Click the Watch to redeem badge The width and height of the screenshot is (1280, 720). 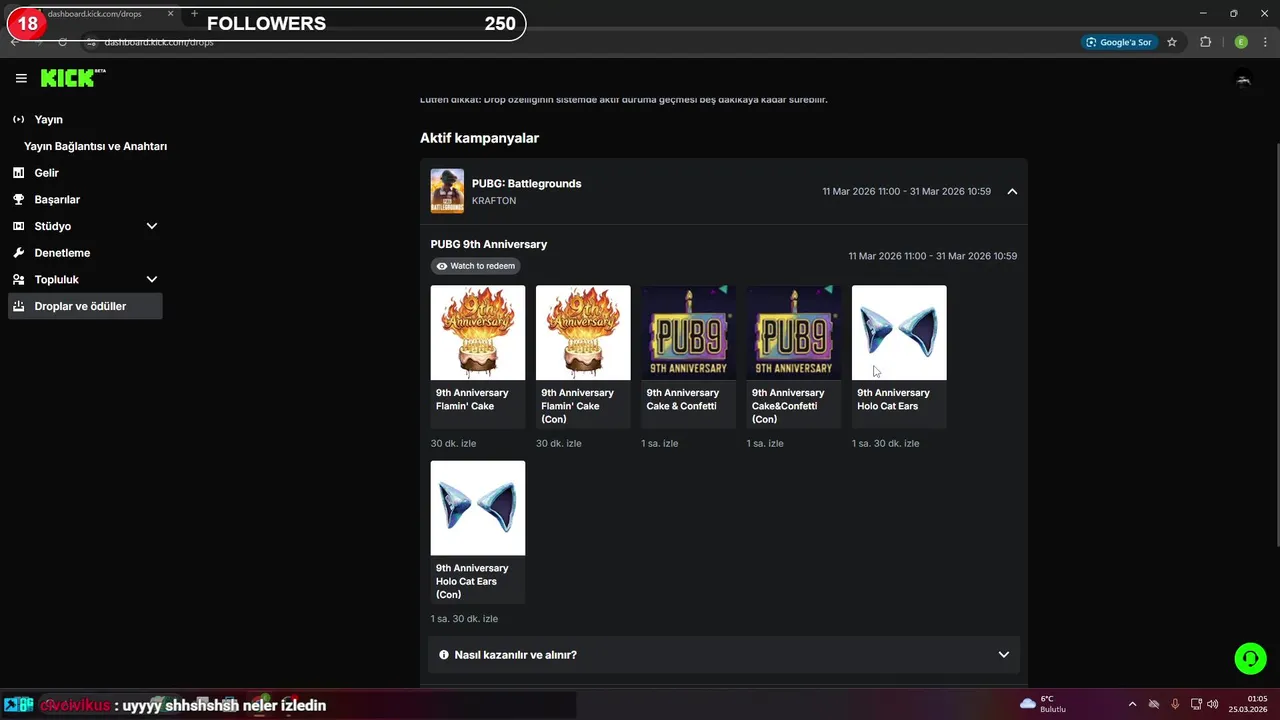476,266
